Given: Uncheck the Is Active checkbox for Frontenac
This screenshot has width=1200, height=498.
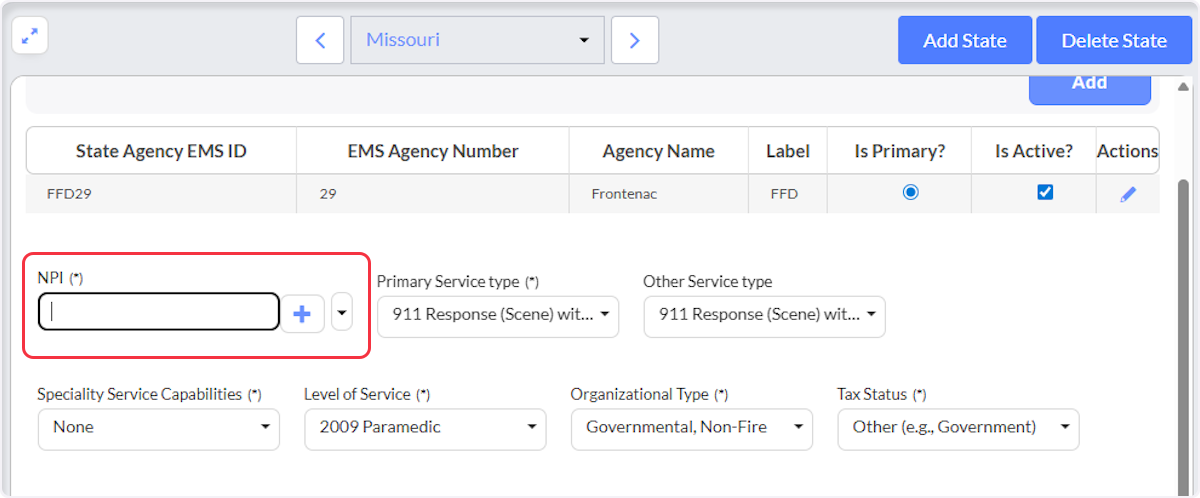Looking at the screenshot, I should tap(1045, 192).
